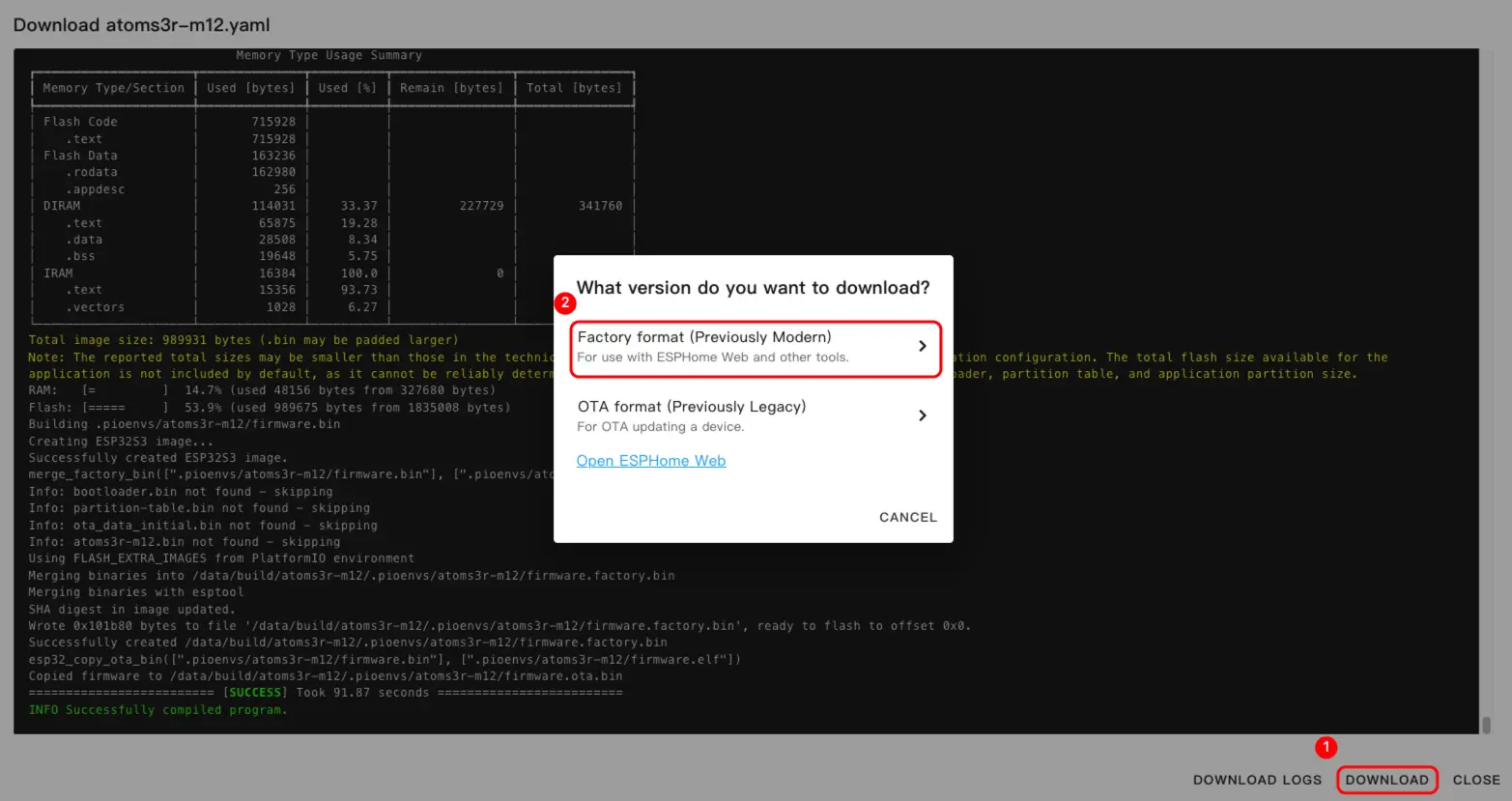Viewport: 1512px width, 801px height.
Task: Click the red step 2 badge
Action: (565, 302)
